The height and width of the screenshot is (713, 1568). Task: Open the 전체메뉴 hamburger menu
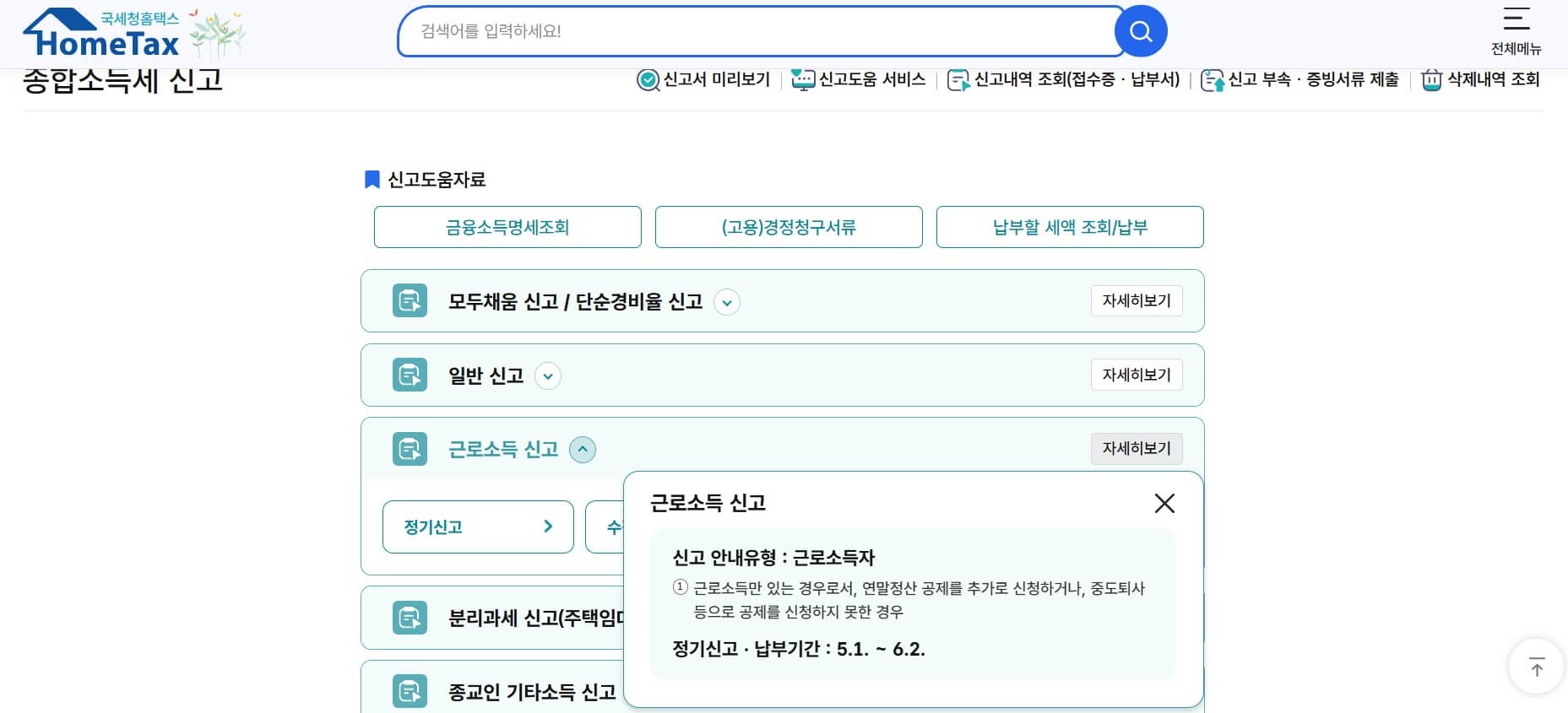(x=1516, y=19)
